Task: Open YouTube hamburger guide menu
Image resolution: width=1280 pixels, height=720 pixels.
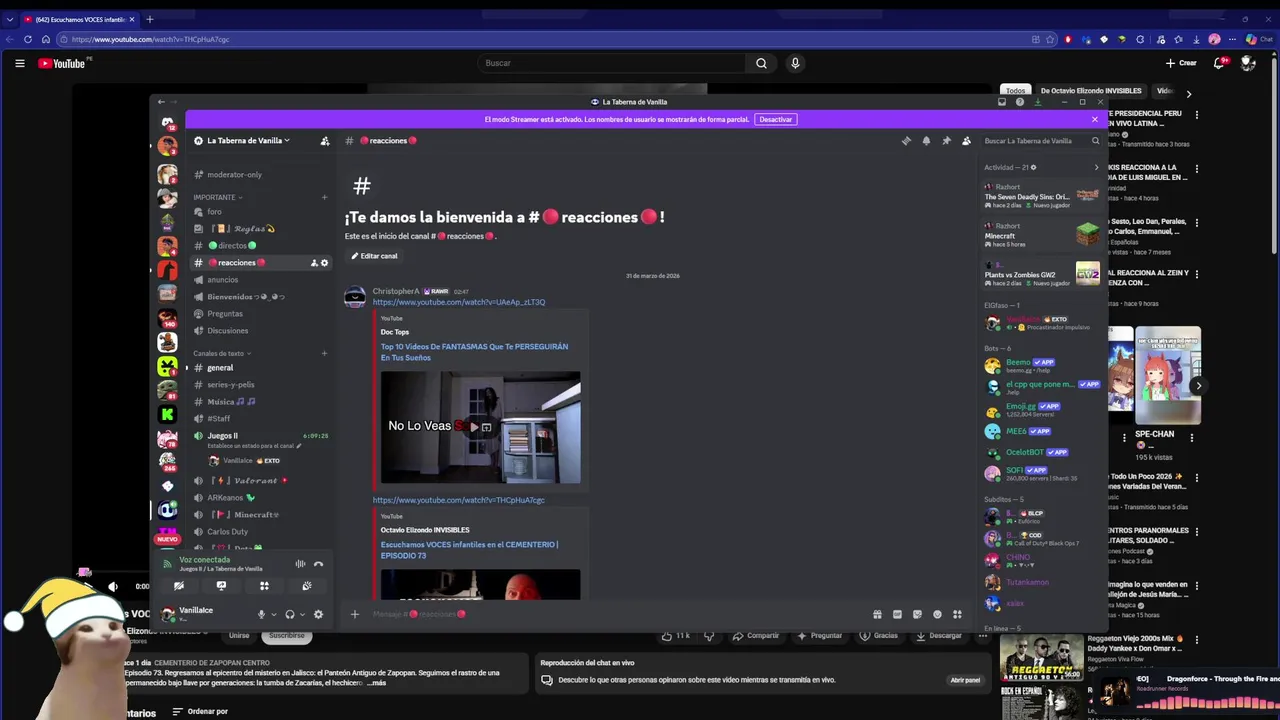Action: [19, 63]
